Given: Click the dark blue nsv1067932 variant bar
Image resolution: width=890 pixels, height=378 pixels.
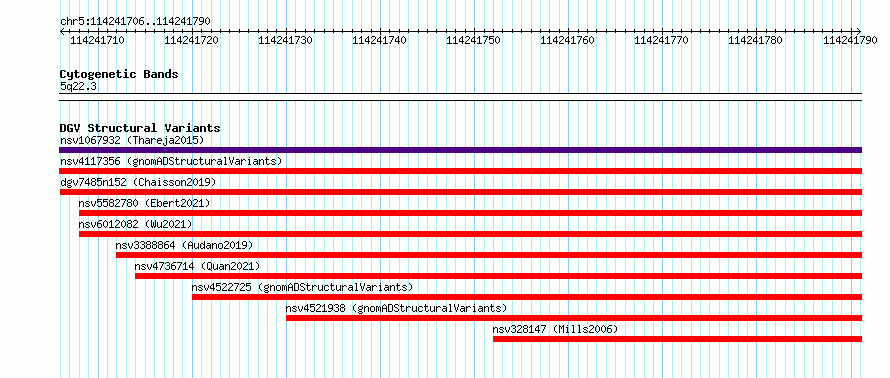Looking at the screenshot, I should click(460, 150).
